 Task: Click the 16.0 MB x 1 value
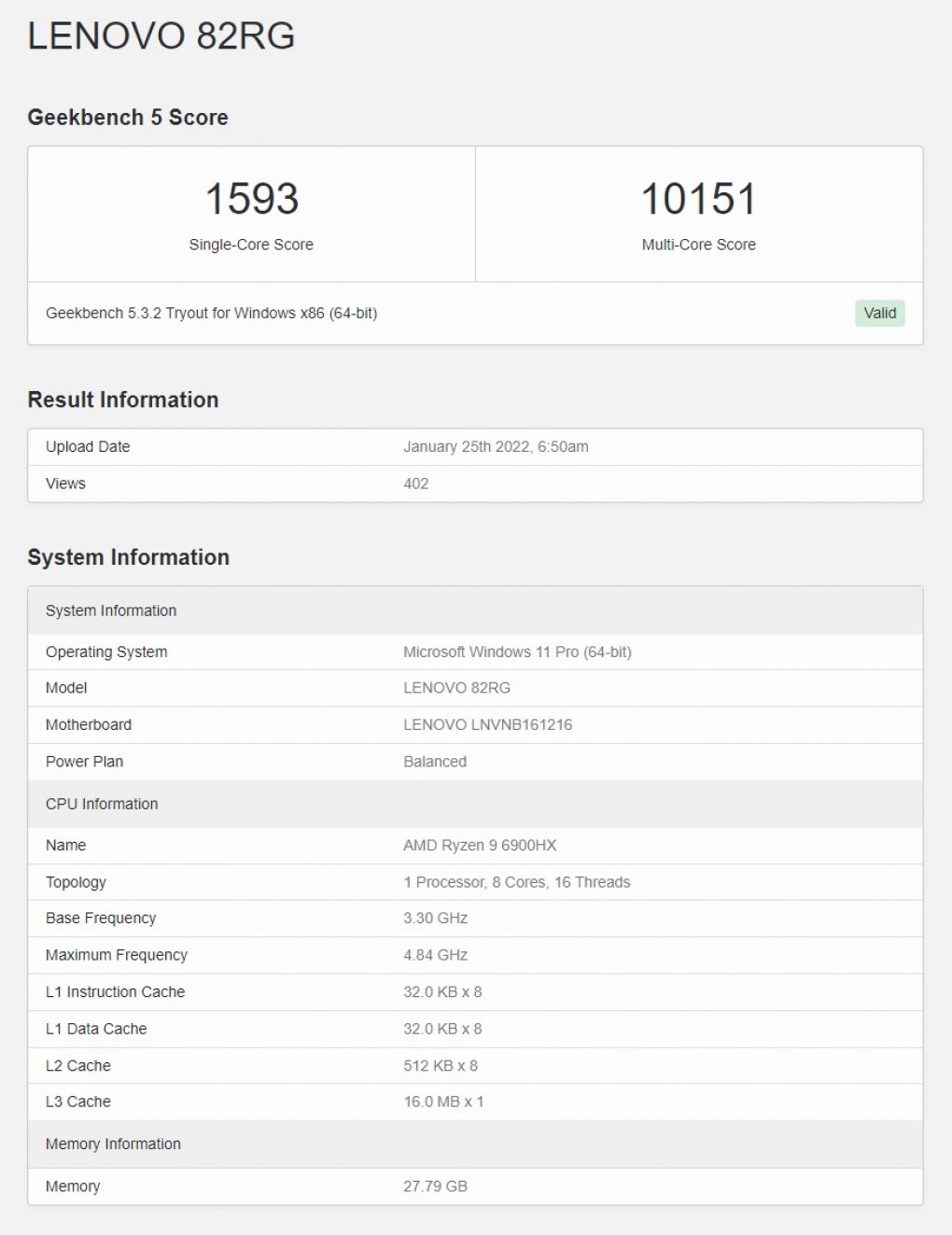[443, 1102]
